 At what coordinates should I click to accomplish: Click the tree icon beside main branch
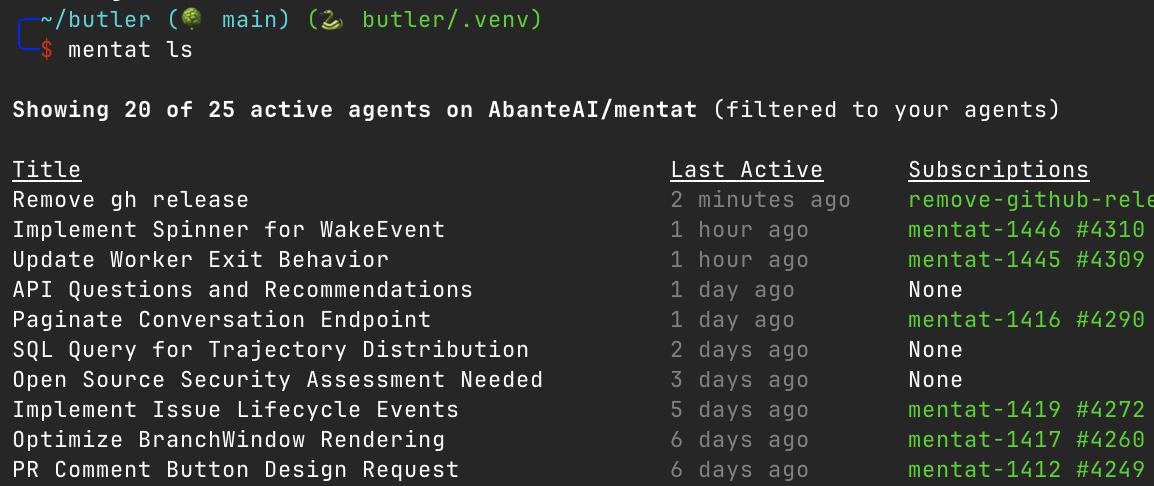point(193,19)
